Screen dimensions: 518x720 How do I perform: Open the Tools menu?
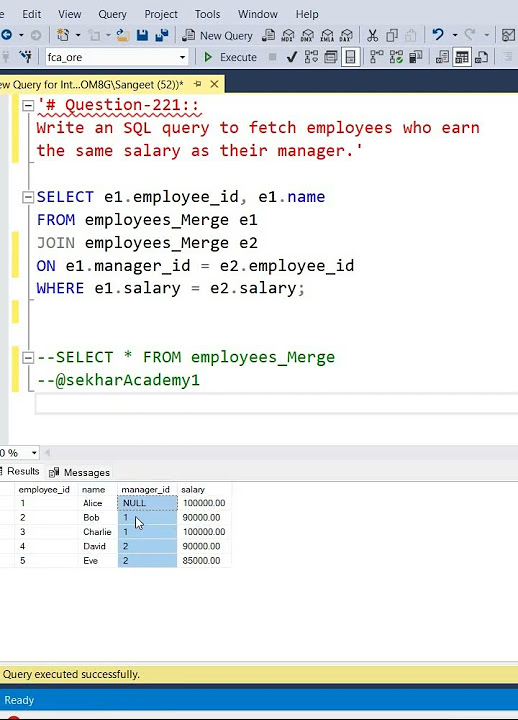(208, 14)
